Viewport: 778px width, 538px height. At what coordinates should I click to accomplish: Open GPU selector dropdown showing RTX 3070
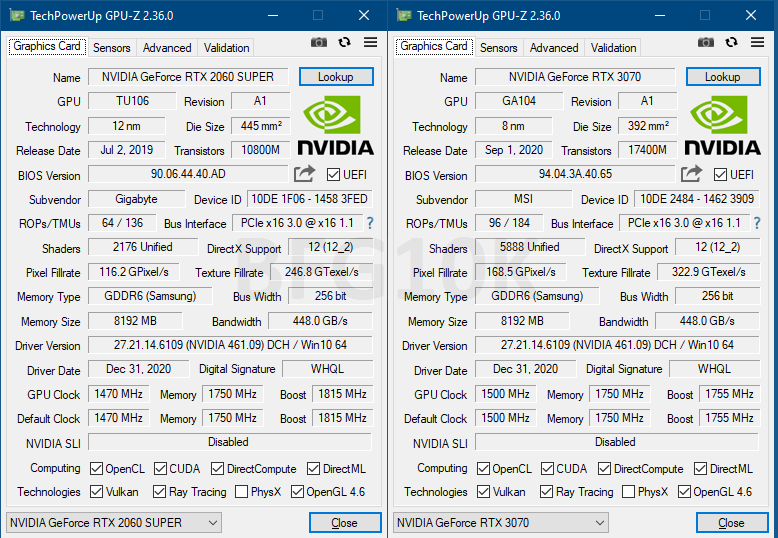tap(501, 523)
